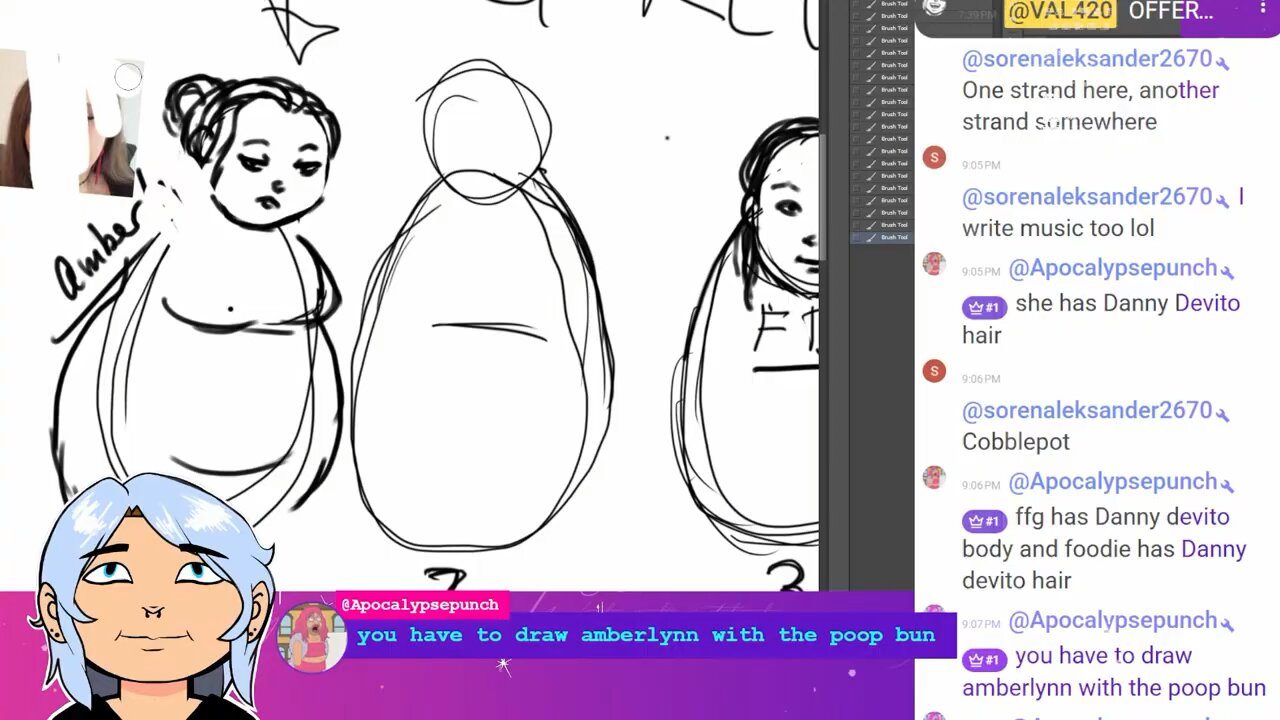Click the pink @Apocalypsepunch overlay name tag

[420, 604]
